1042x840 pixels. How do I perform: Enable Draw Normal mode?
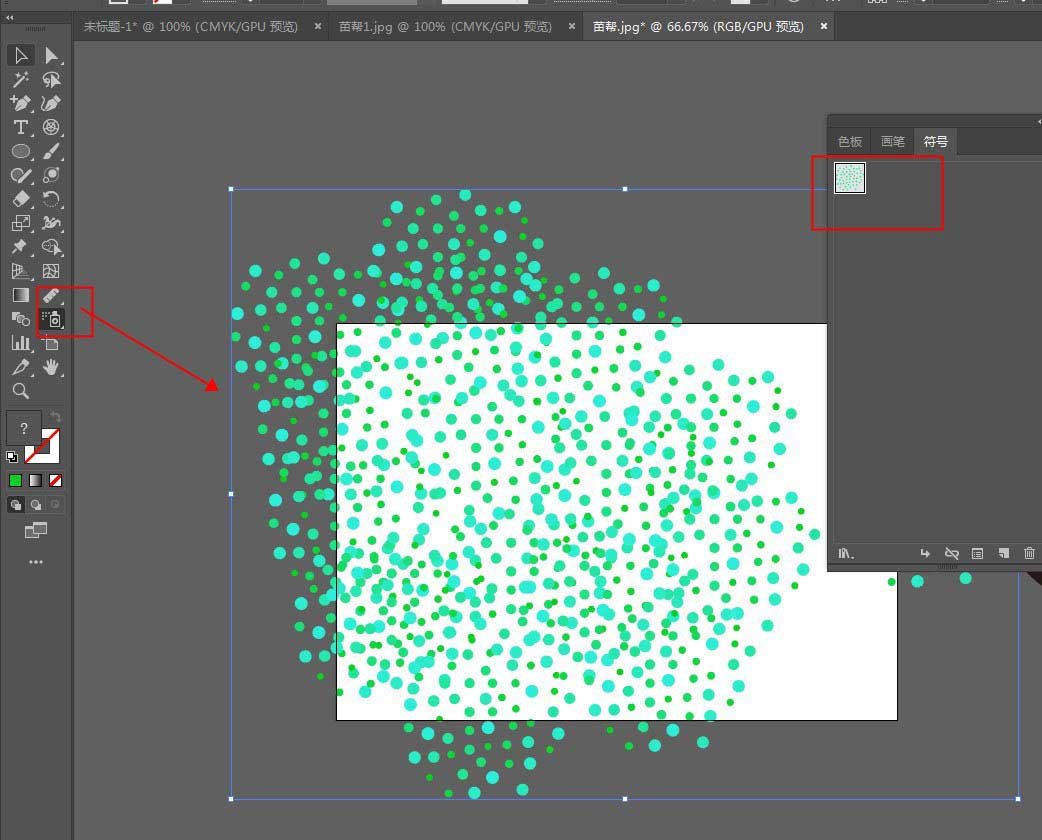(15, 505)
